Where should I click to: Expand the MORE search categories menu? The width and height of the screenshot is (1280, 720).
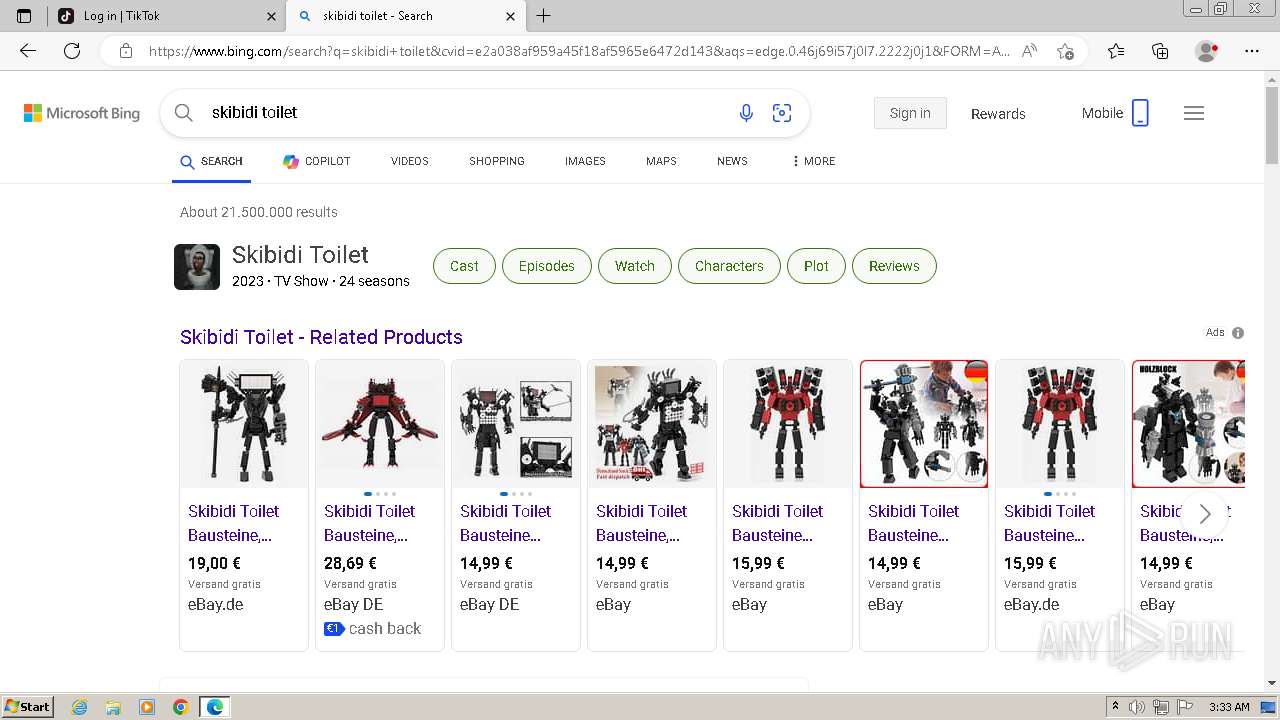point(813,161)
